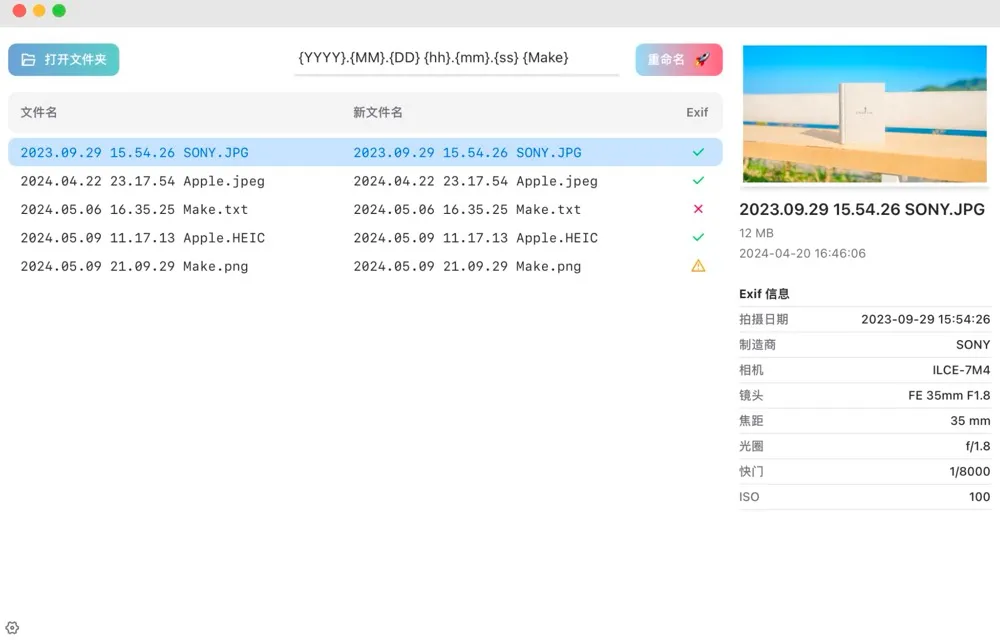
Task: Click the Exif column header
Action: click(x=697, y=113)
